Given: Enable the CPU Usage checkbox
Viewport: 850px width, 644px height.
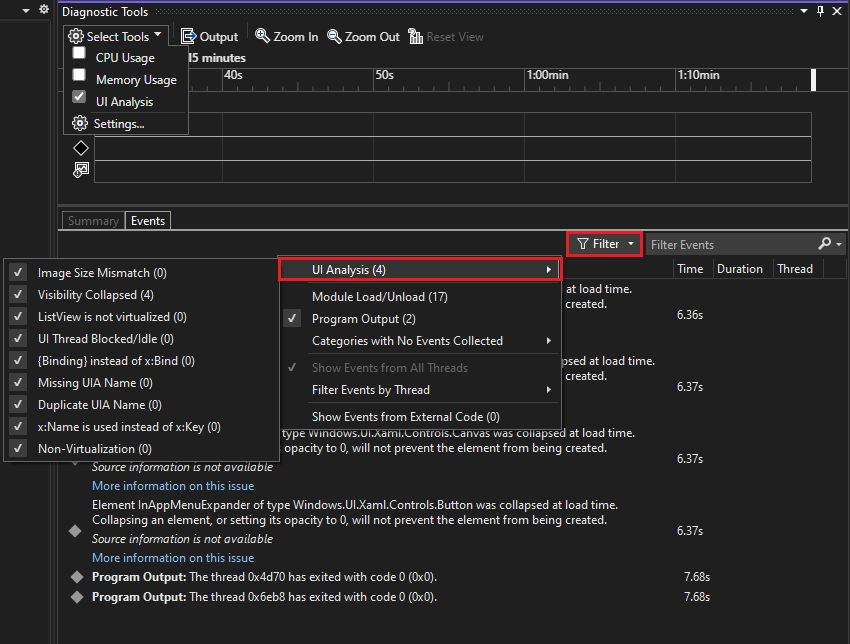Looking at the screenshot, I should click(x=77, y=57).
